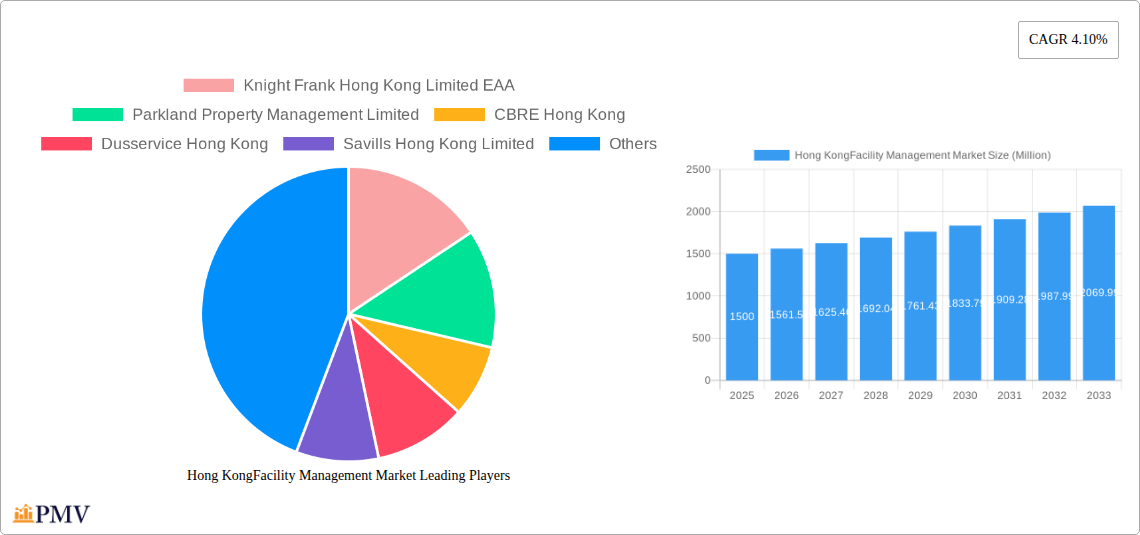Click the 2500 y-axis label
This screenshot has height=535, width=1140.
click(x=698, y=169)
